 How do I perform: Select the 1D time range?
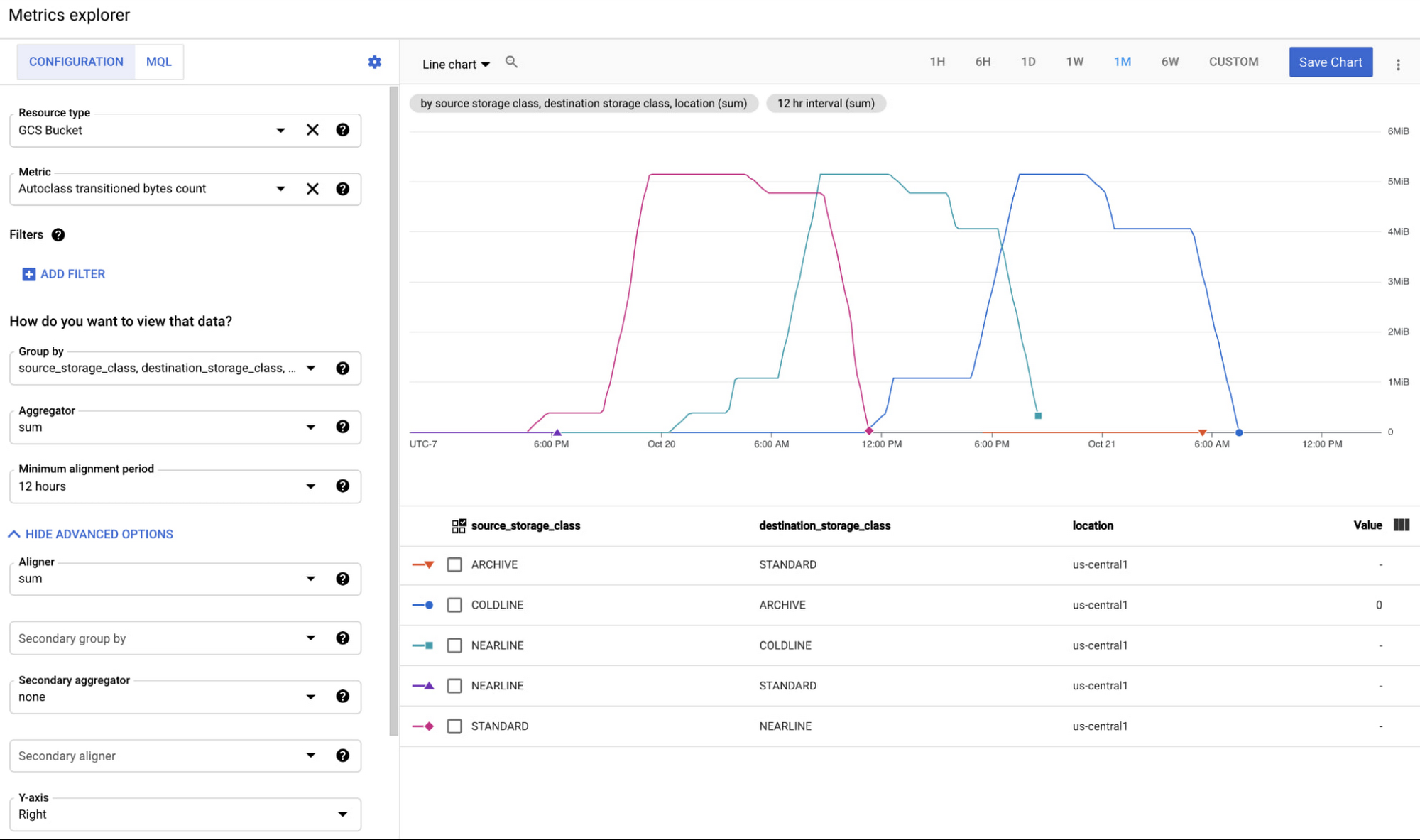[1028, 62]
